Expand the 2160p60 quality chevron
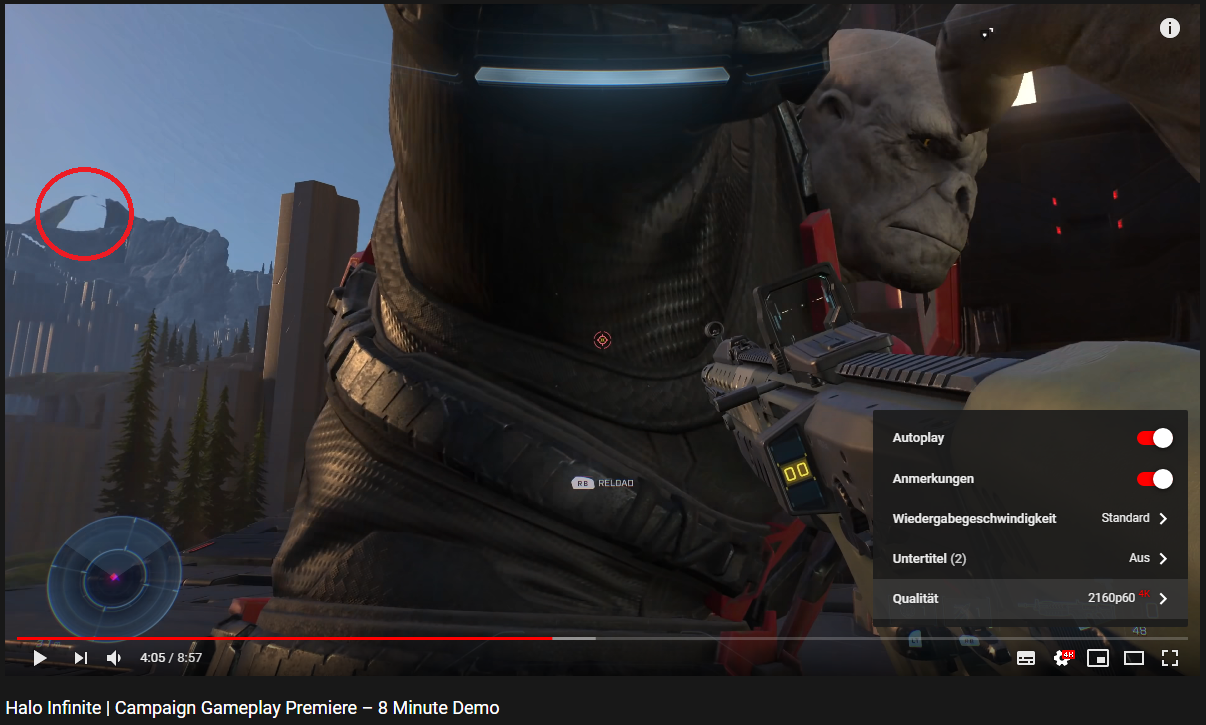 pyautogui.click(x=1163, y=598)
